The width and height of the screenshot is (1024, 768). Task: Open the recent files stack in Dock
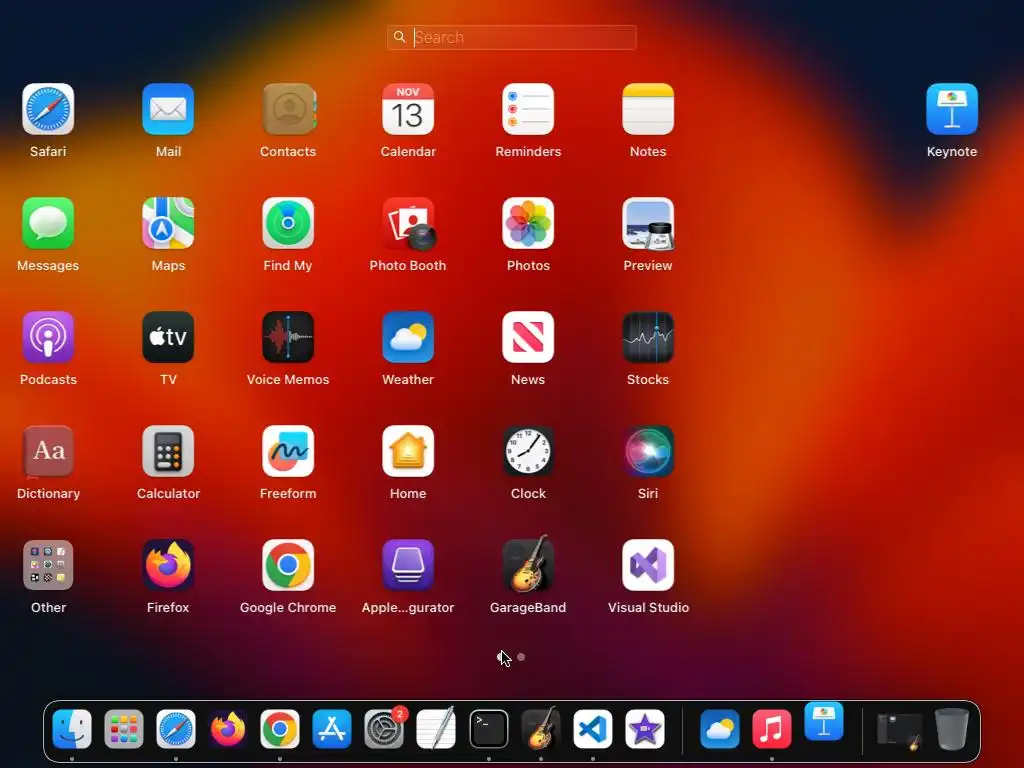(x=899, y=729)
